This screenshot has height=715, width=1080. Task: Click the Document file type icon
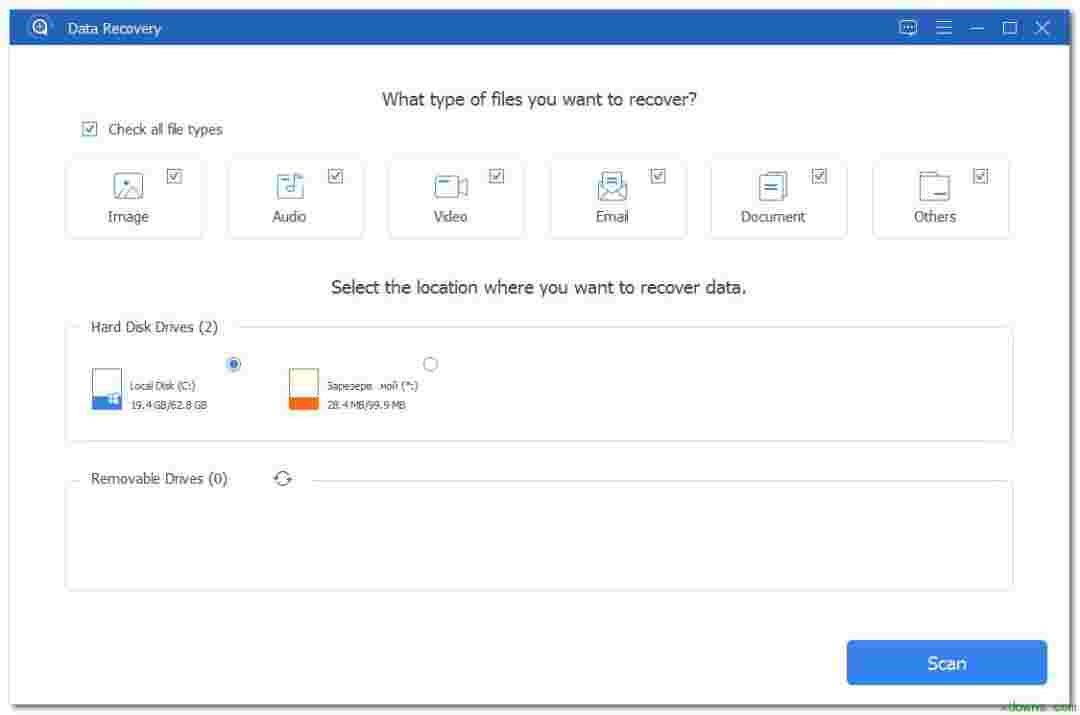pyautogui.click(x=770, y=186)
